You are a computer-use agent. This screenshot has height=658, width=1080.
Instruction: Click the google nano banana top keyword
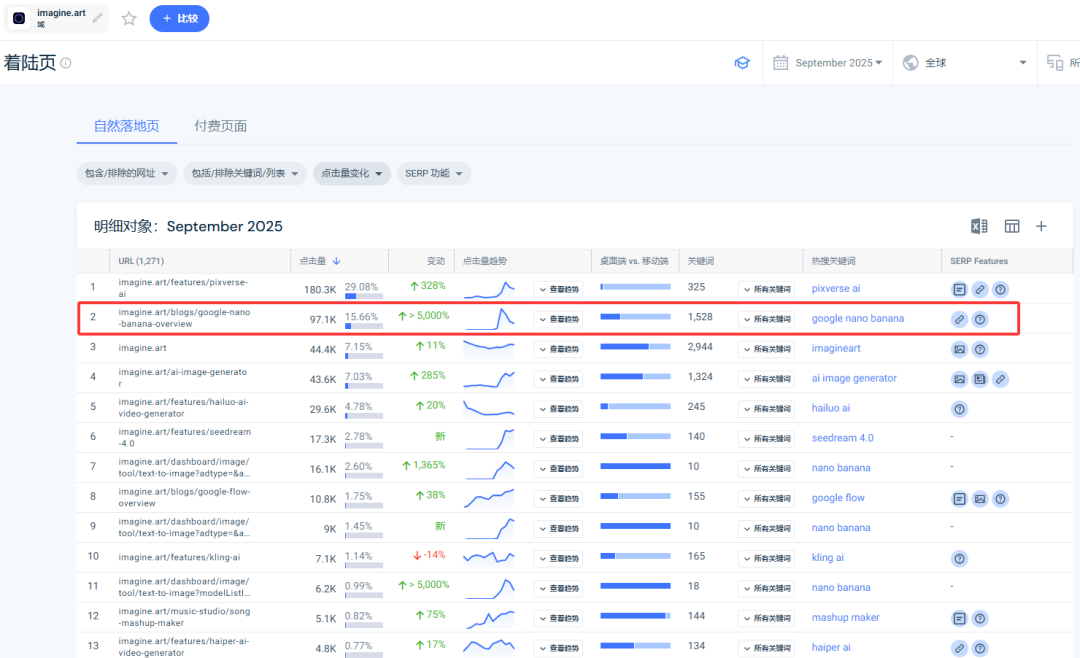[x=858, y=318]
